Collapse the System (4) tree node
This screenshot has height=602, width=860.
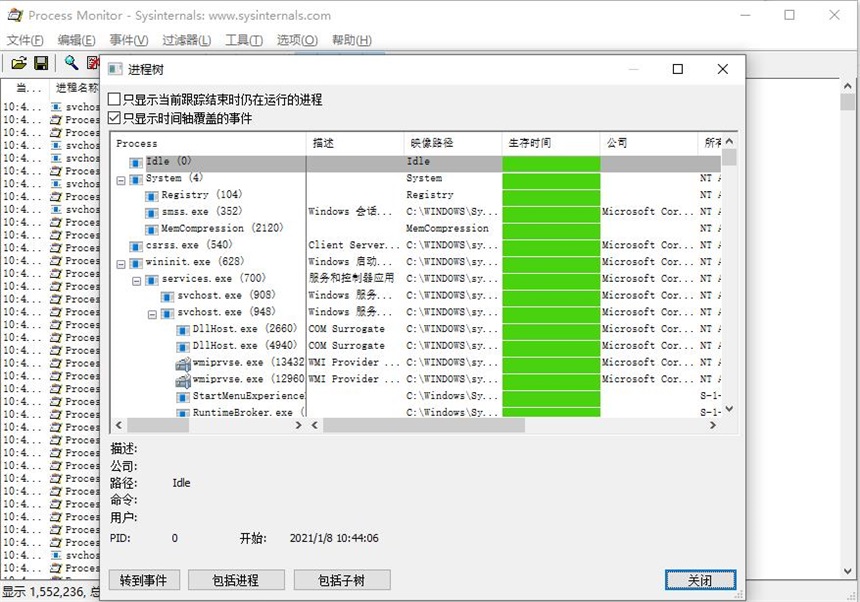tap(121, 180)
